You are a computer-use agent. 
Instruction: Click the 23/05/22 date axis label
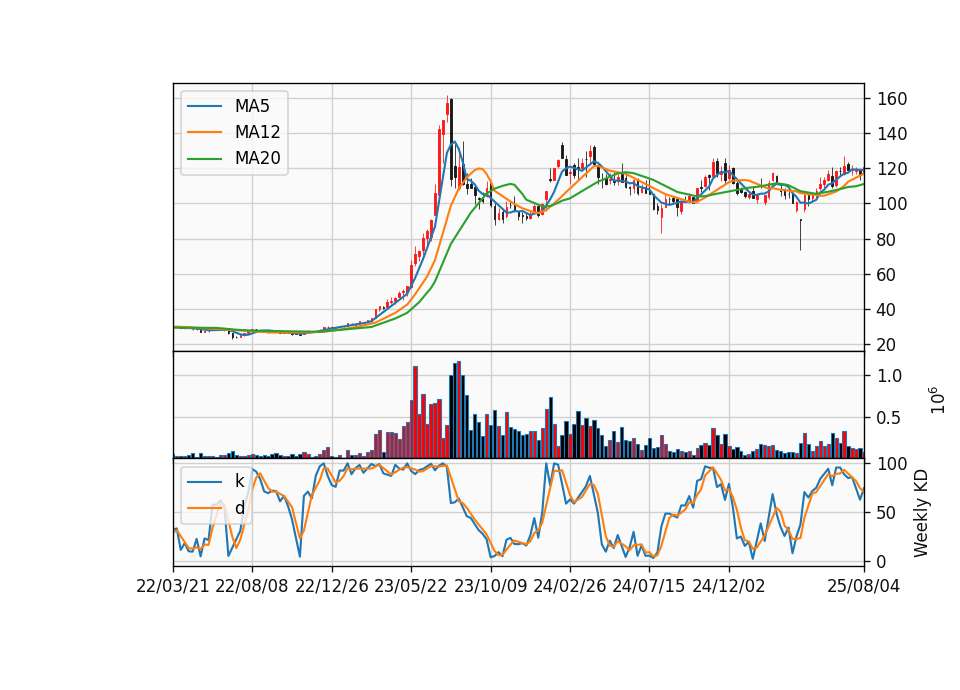tap(411, 586)
